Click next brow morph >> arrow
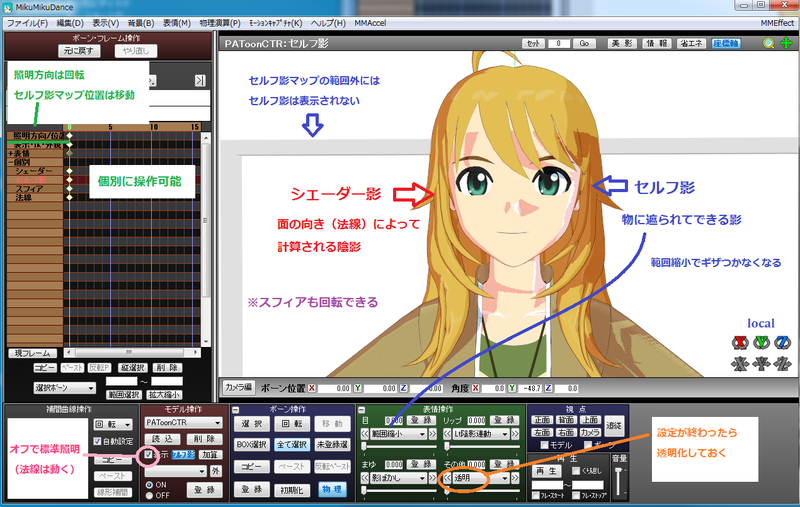The height and width of the screenshot is (507, 800). click(433, 478)
